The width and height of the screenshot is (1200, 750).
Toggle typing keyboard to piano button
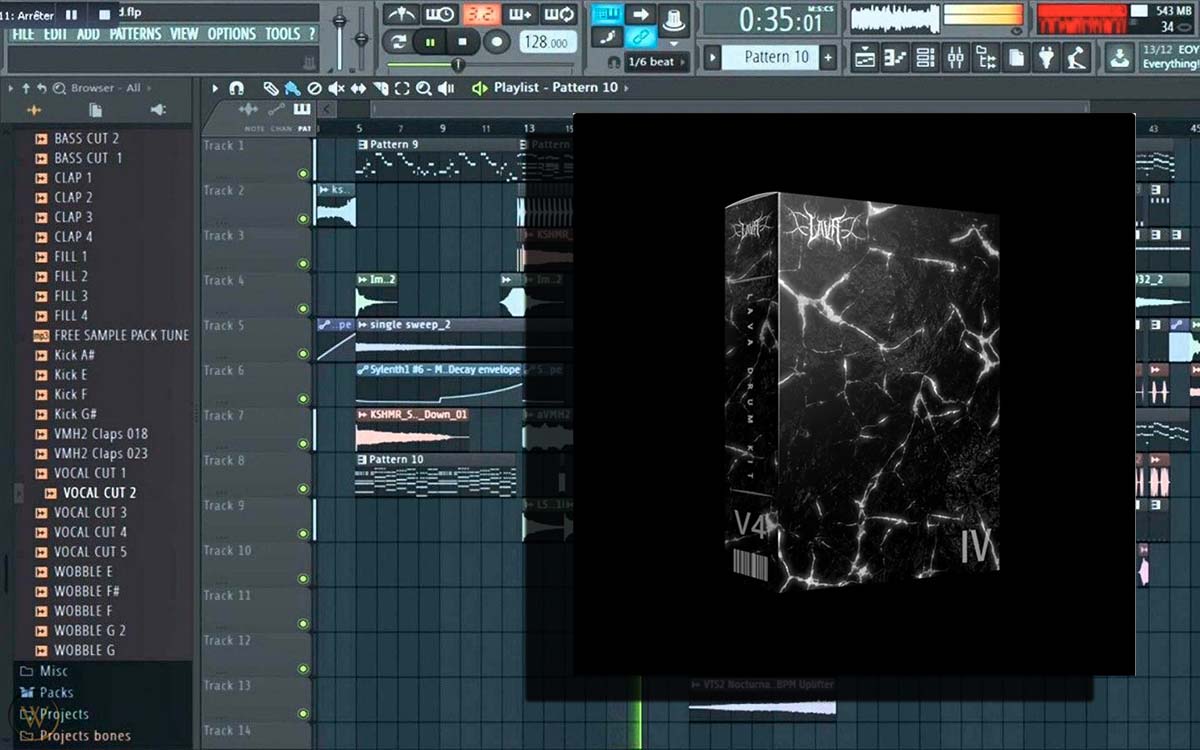click(607, 15)
